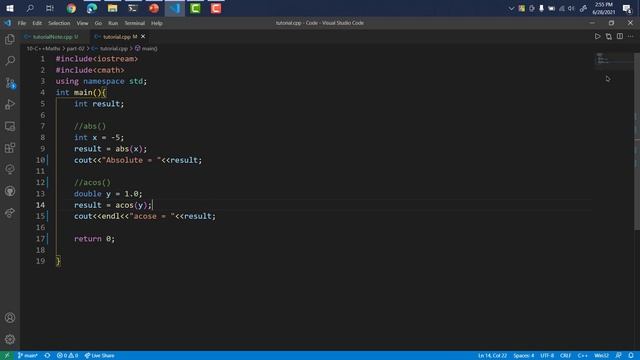The image size is (640, 360).
Task: Open the Run menu
Action: click(x=113, y=23)
